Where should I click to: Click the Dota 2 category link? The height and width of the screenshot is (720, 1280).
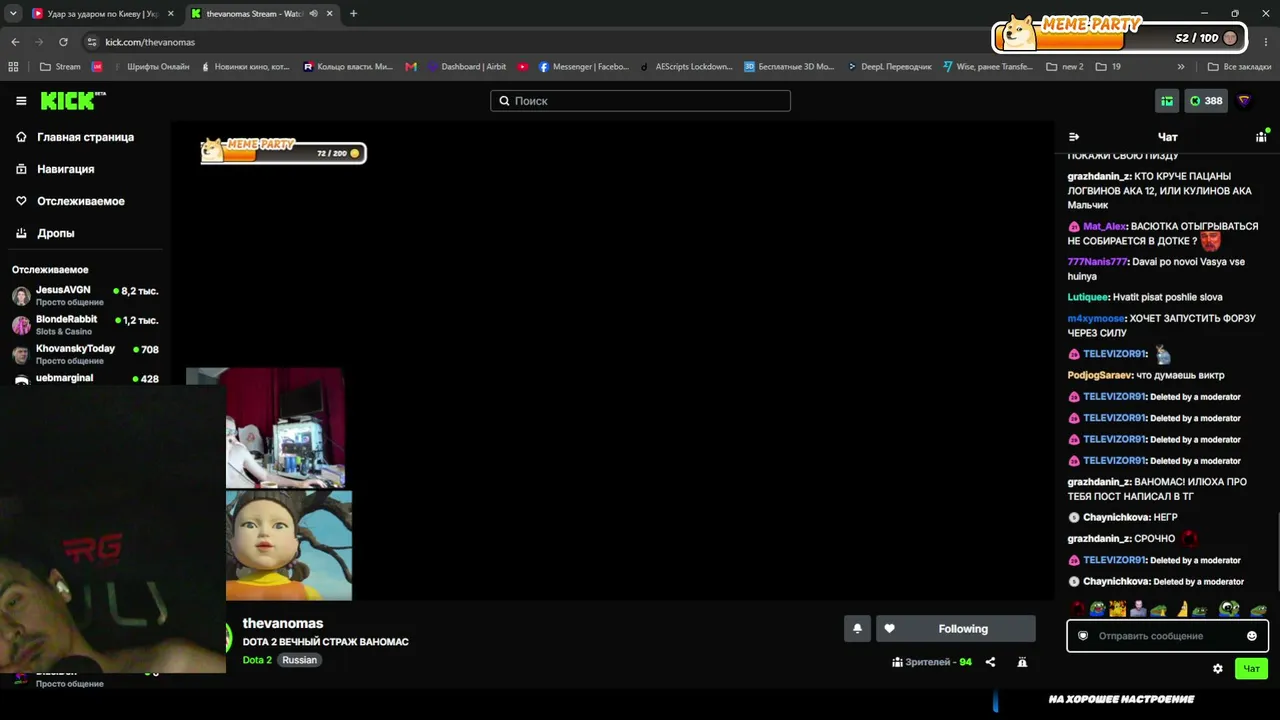[x=257, y=660]
